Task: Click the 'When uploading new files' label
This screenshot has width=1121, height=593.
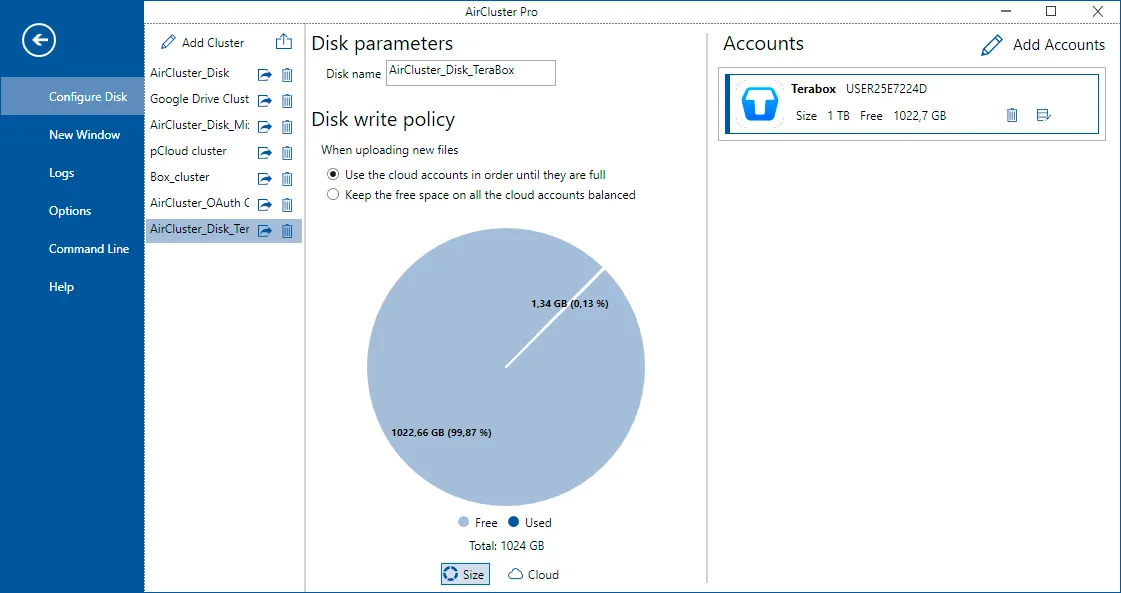Action: [x=390, y=150]
